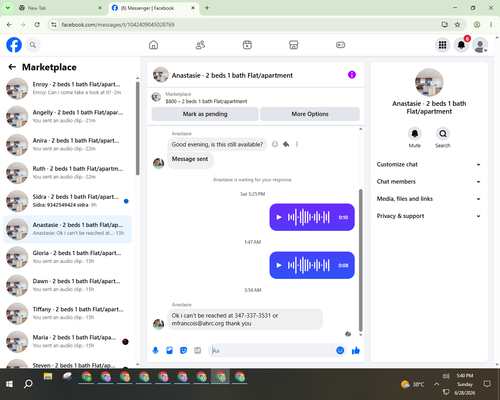Expand Chat members section

(429, 182)
